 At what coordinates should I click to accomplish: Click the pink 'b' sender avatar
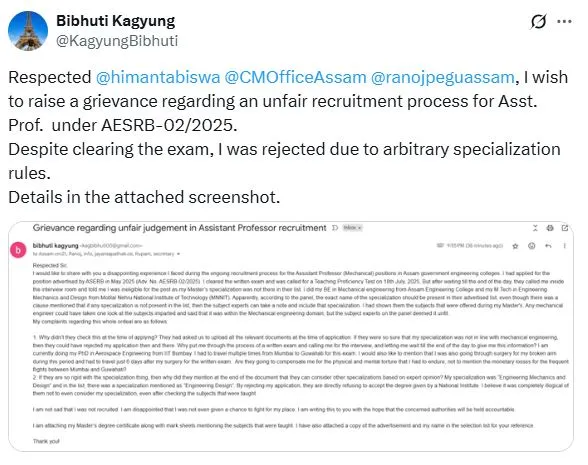point(18,250)
